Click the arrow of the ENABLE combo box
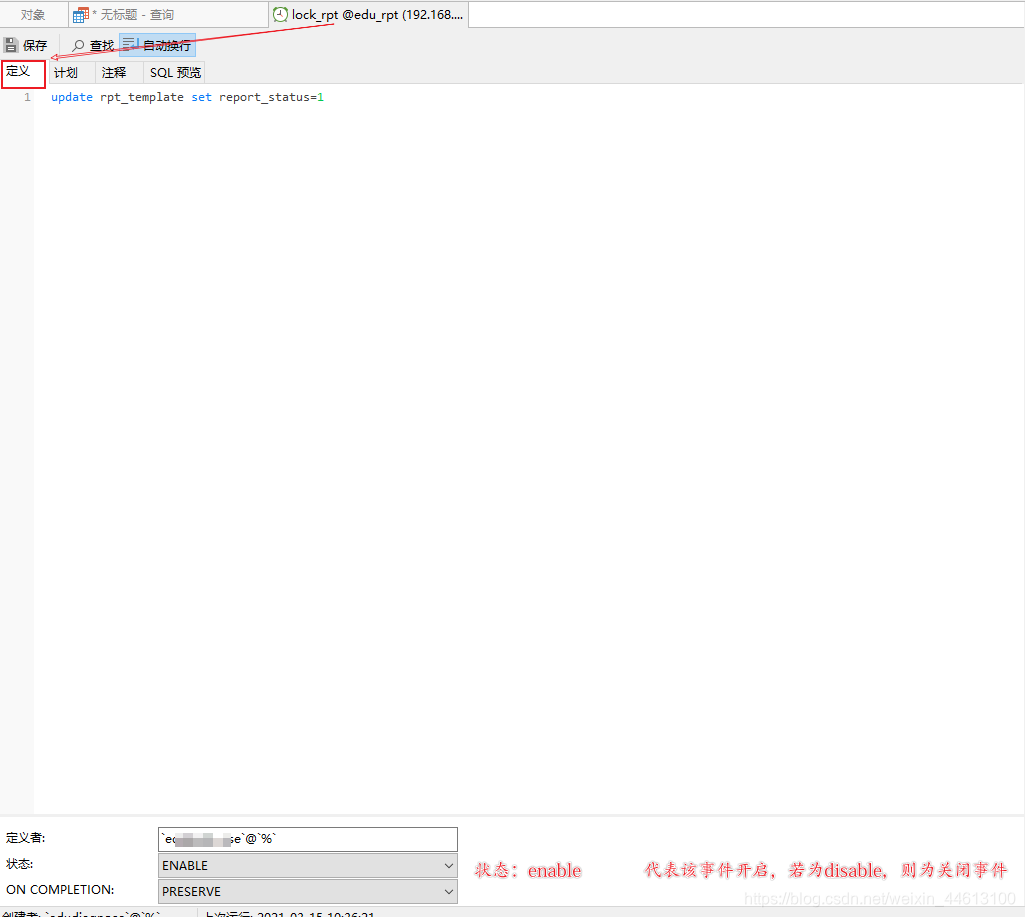The height and width of the screenshot is (917, 1025). click(x=448, y=866)
